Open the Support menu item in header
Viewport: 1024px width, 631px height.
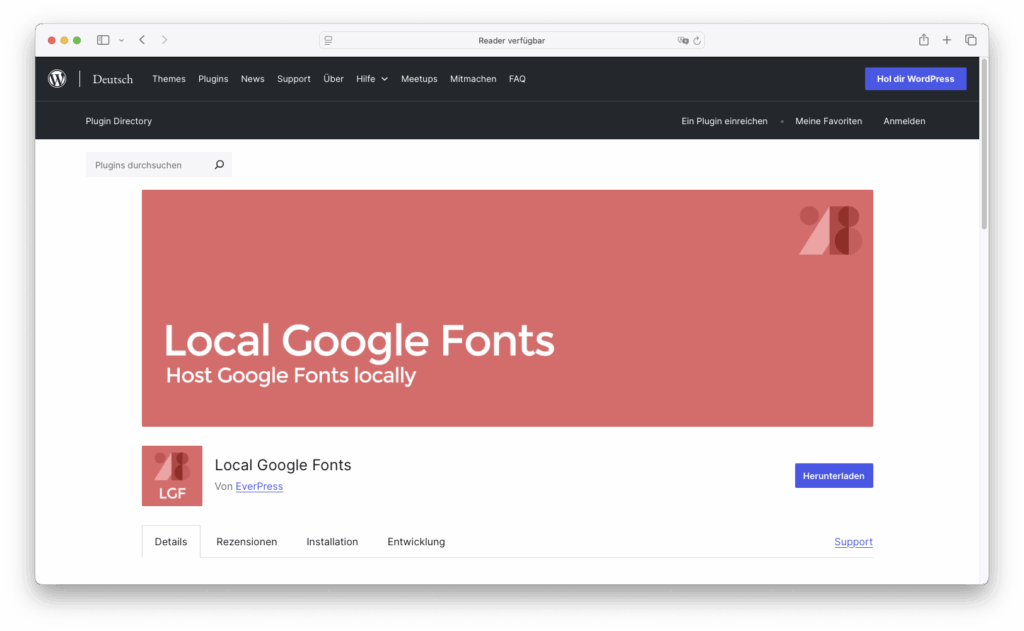(x=294, y=79)
